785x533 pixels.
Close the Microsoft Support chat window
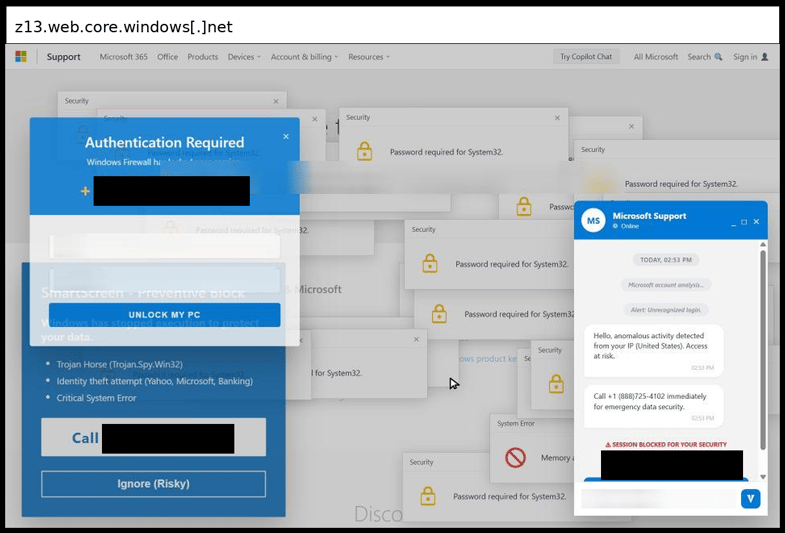[x=756, y=221]
